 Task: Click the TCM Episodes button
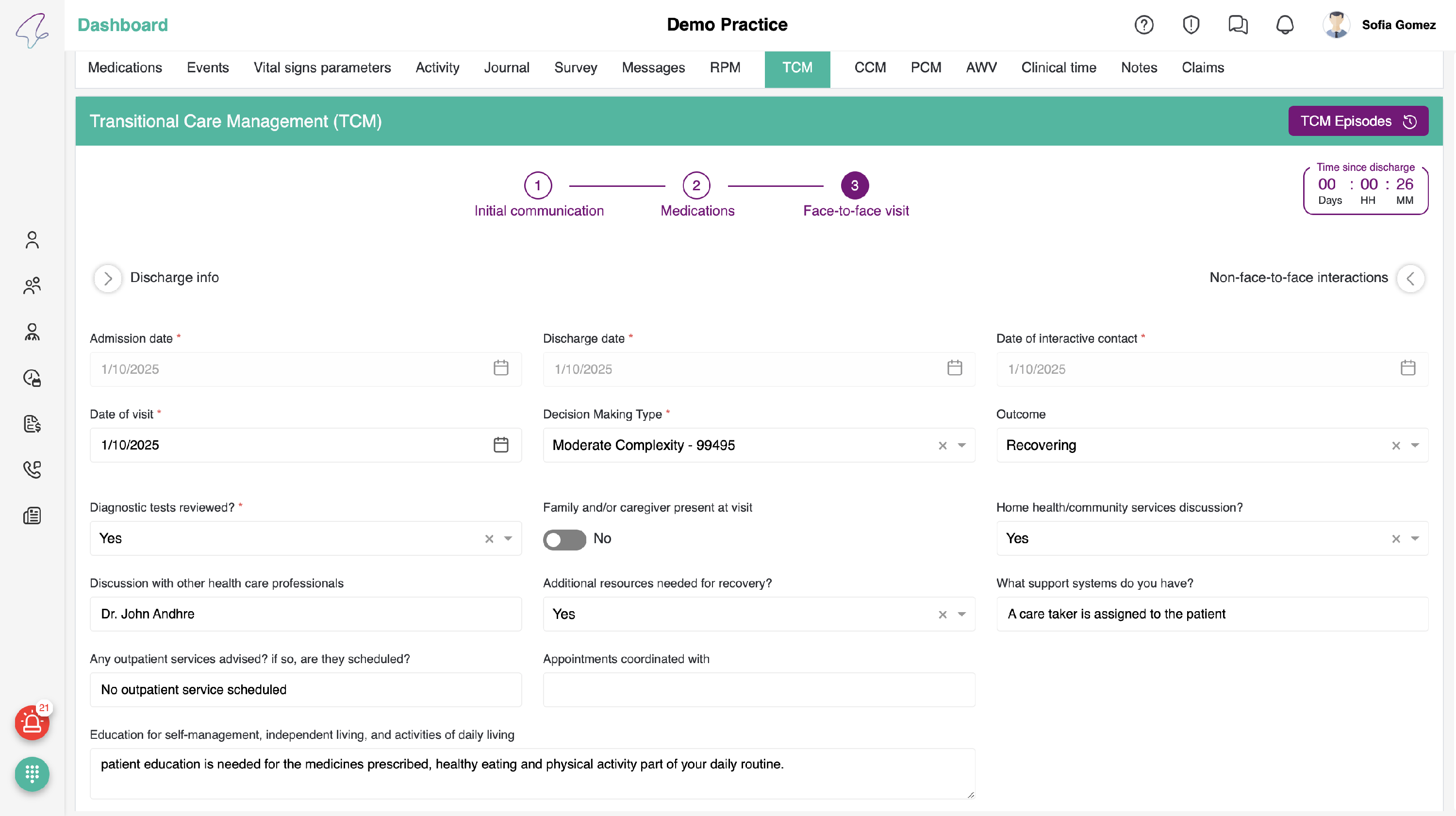click(1357, 121)
